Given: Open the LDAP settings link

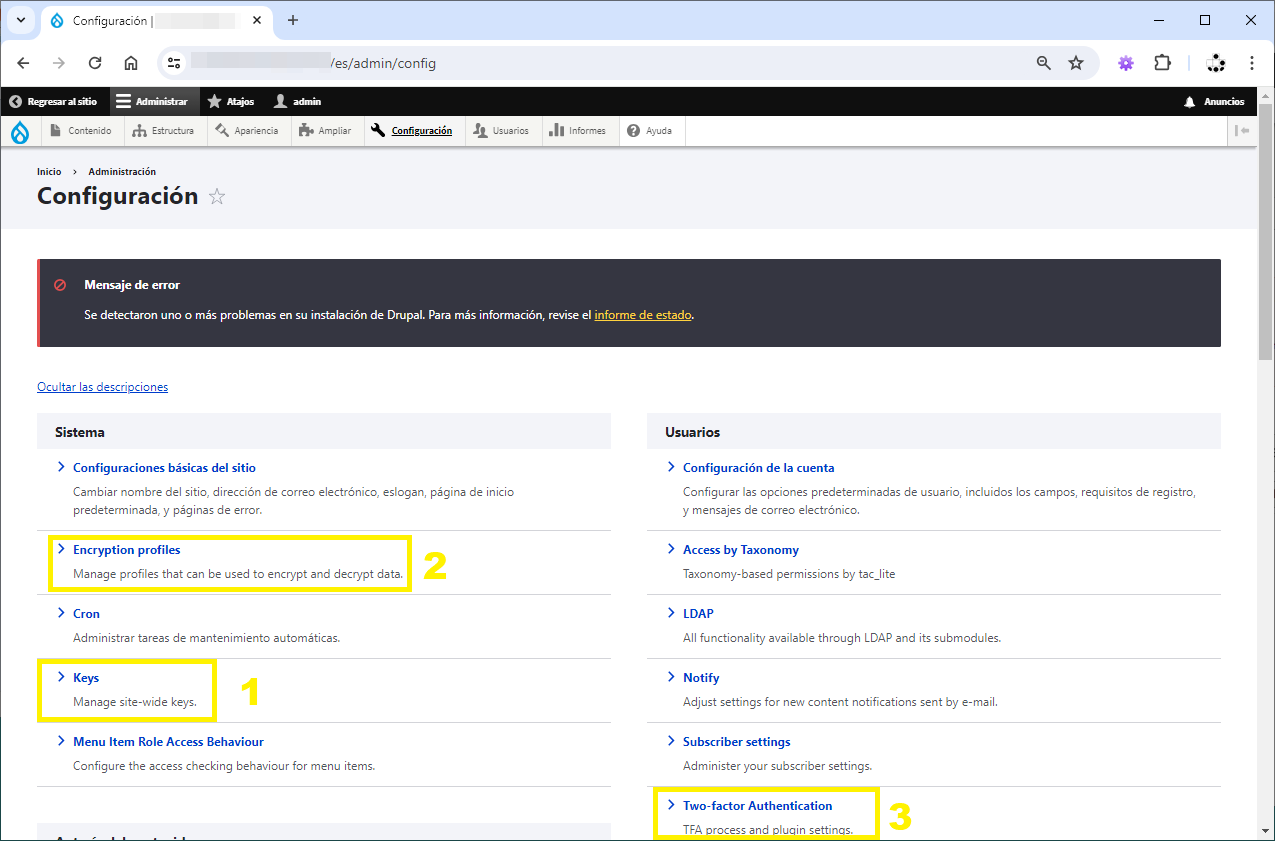Looking at the screenshot, I should [698, 613].
